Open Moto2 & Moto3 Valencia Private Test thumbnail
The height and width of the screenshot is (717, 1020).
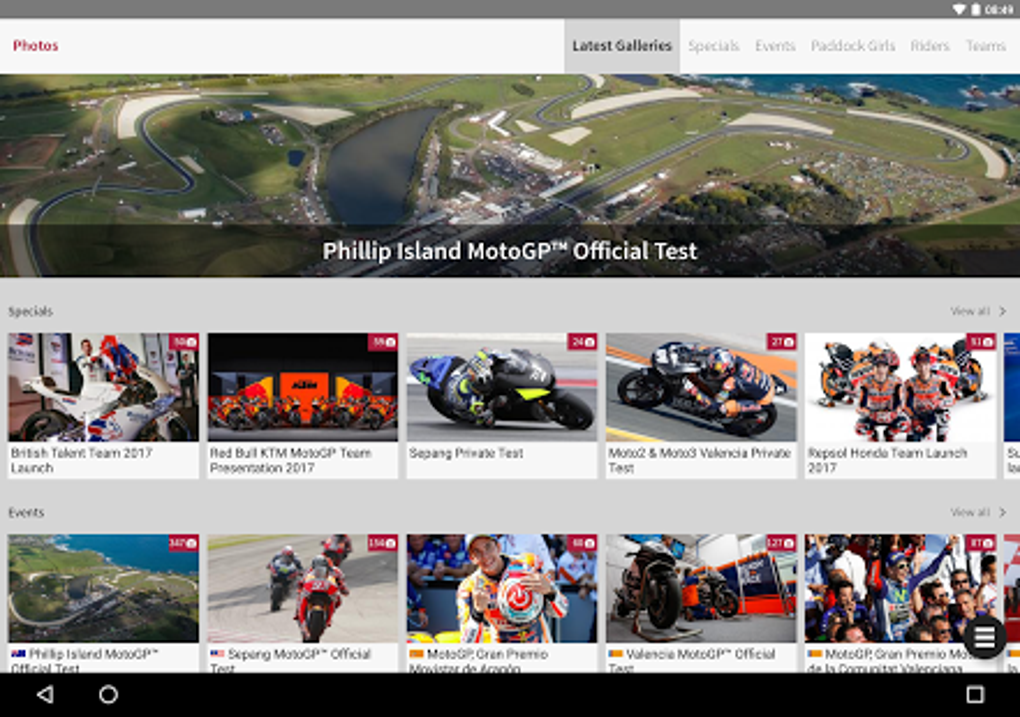(x=701, y=387)
